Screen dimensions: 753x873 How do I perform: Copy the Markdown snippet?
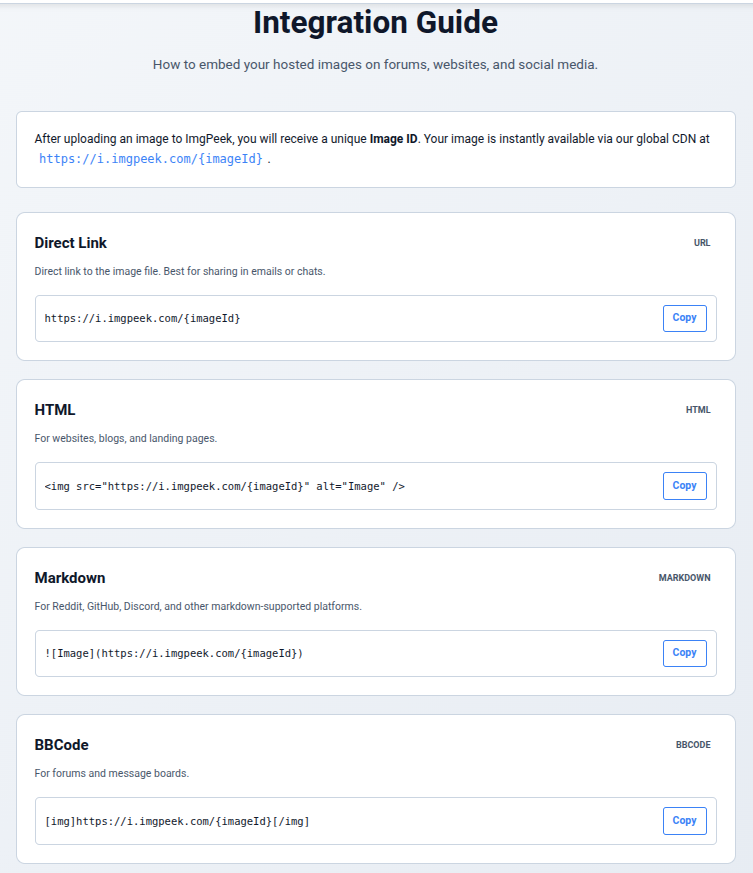coord(684,652)
